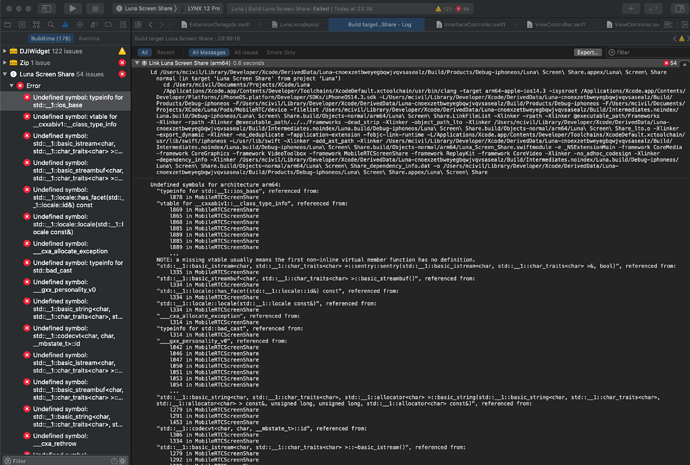Select the Issue navigator triangle icon
Image resolution: width=690 pixels, height=465 pixels.
point(65,25)
